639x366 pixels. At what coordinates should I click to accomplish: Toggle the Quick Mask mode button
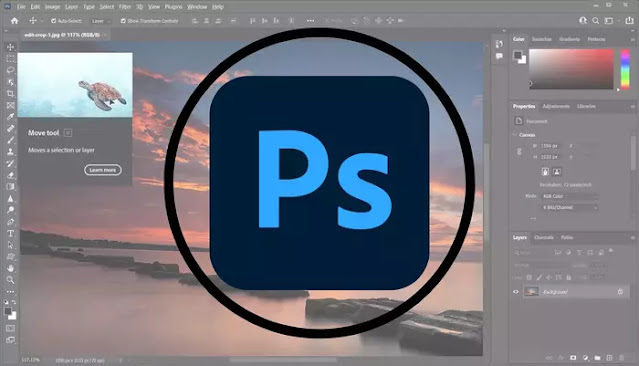point(11,328)
